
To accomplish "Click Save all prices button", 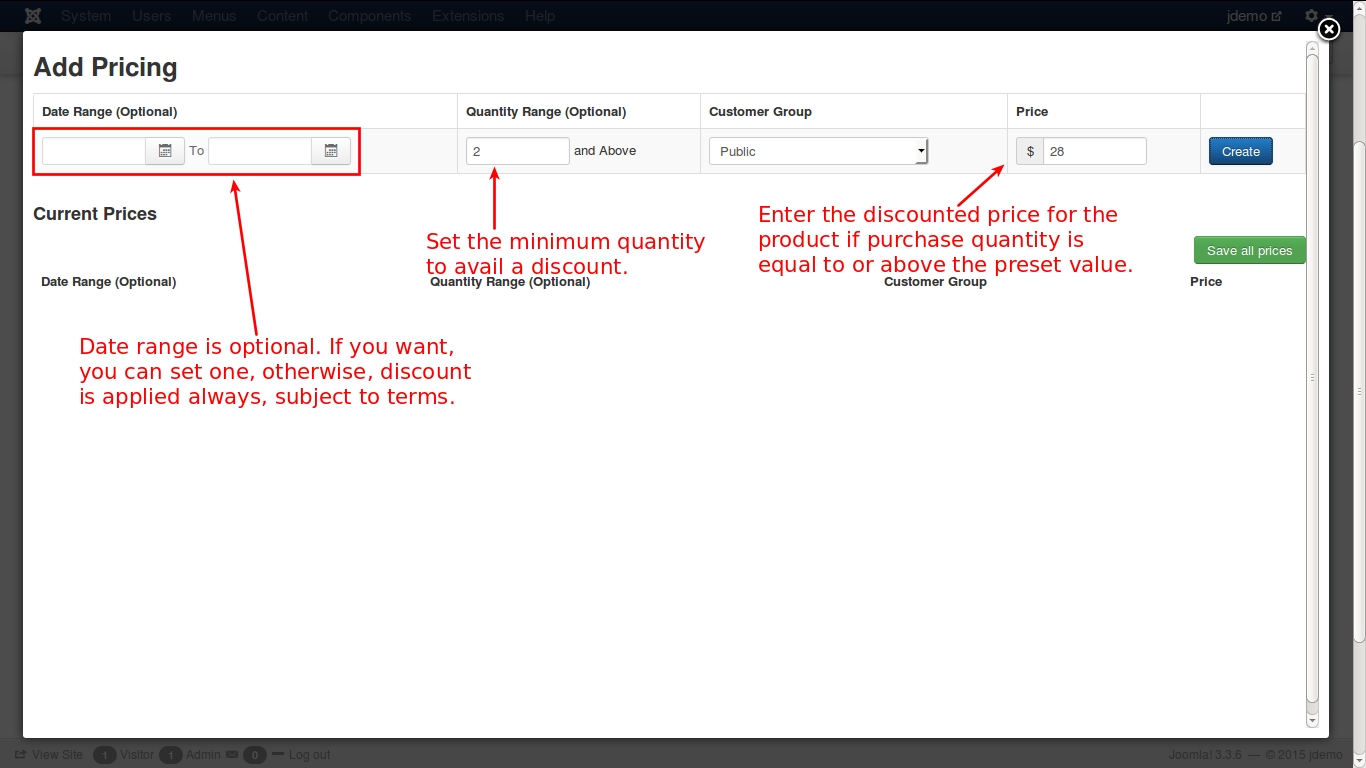I will pos(1249,251).
